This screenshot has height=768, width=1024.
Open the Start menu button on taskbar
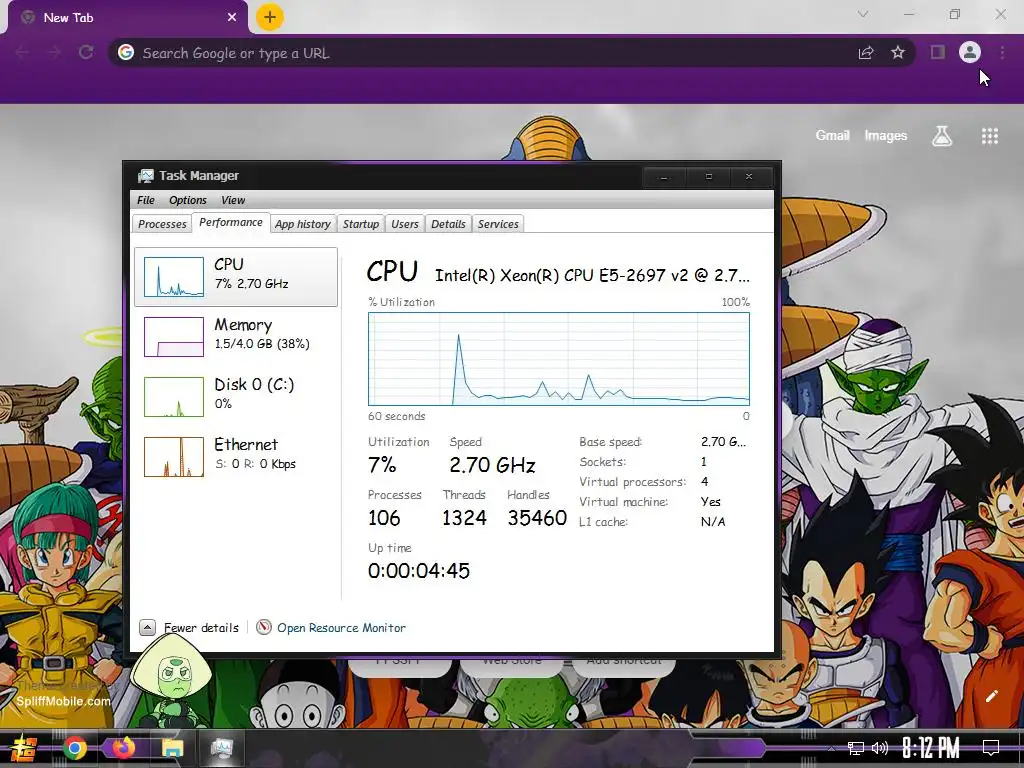coord(24,748)
